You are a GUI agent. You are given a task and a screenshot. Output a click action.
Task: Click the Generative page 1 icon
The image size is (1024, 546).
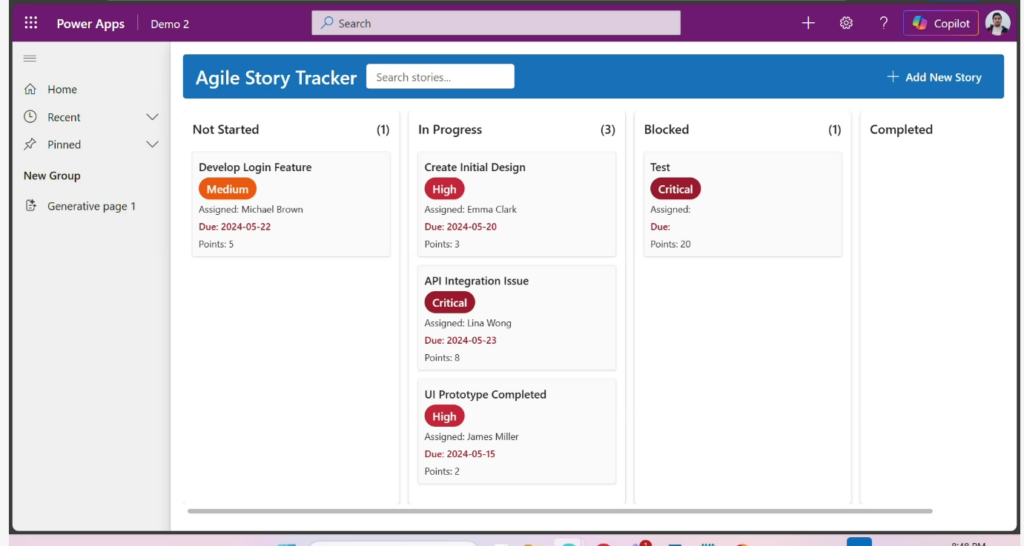pyautogui.click(x=31, y=206)
